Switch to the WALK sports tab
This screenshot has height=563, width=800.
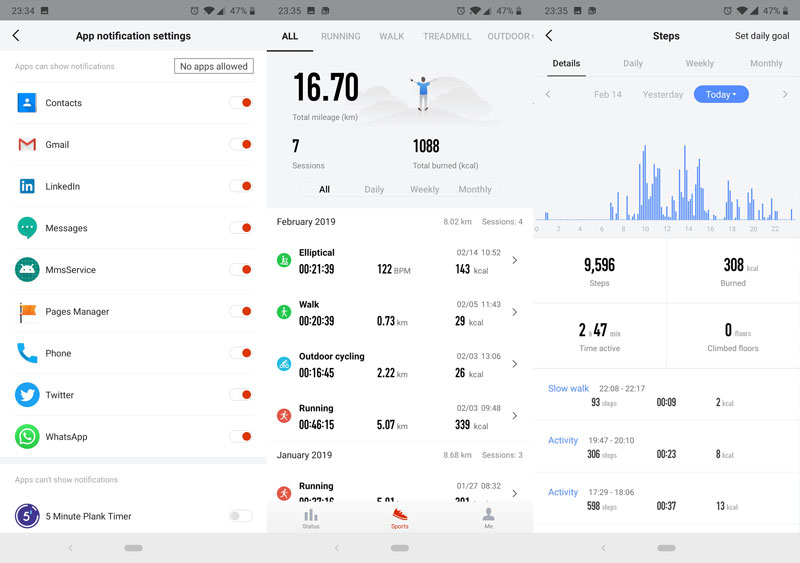click(x=391, y=36)
